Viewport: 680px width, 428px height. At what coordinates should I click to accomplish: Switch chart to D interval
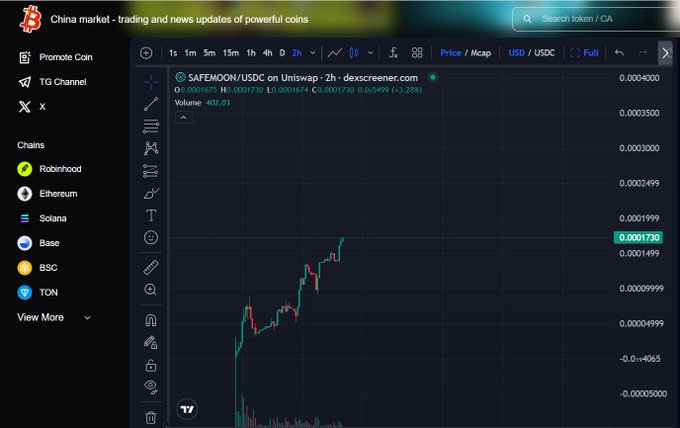point(282,53)
